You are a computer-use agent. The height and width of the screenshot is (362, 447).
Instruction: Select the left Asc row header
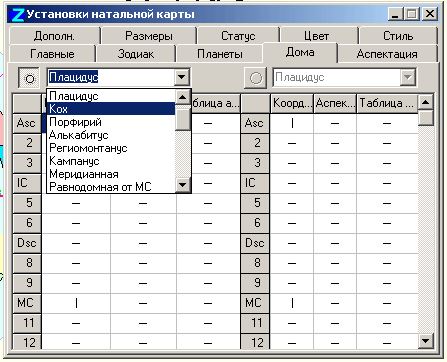point(27,123)
